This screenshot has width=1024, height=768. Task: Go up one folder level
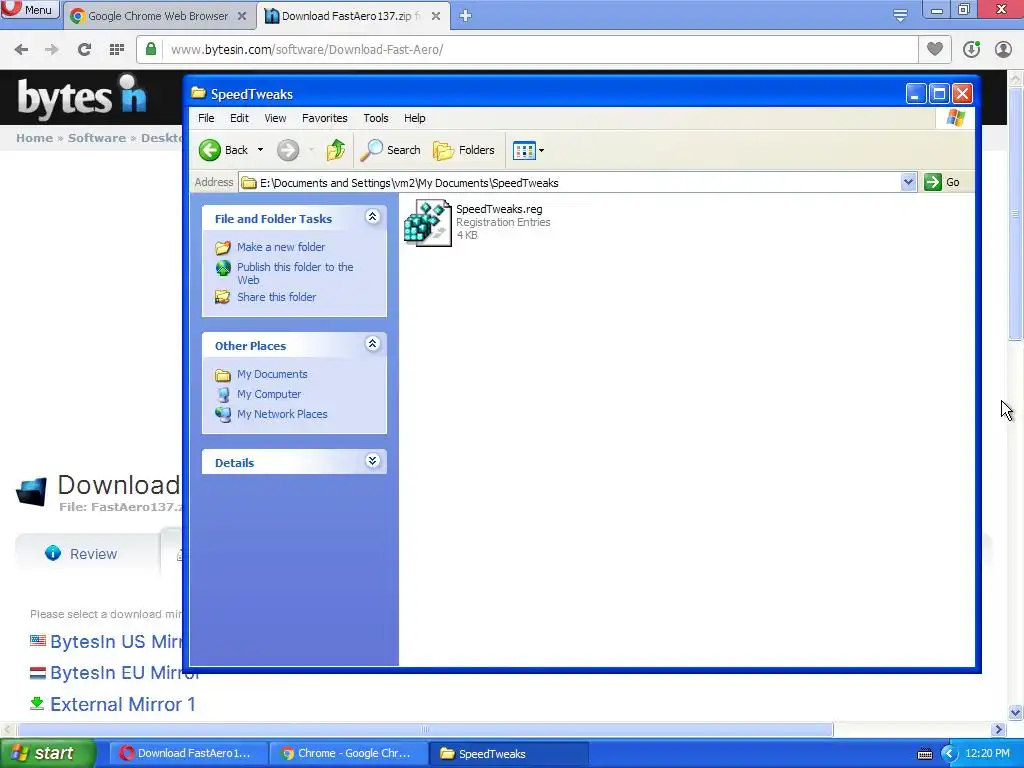click(336, 150)
